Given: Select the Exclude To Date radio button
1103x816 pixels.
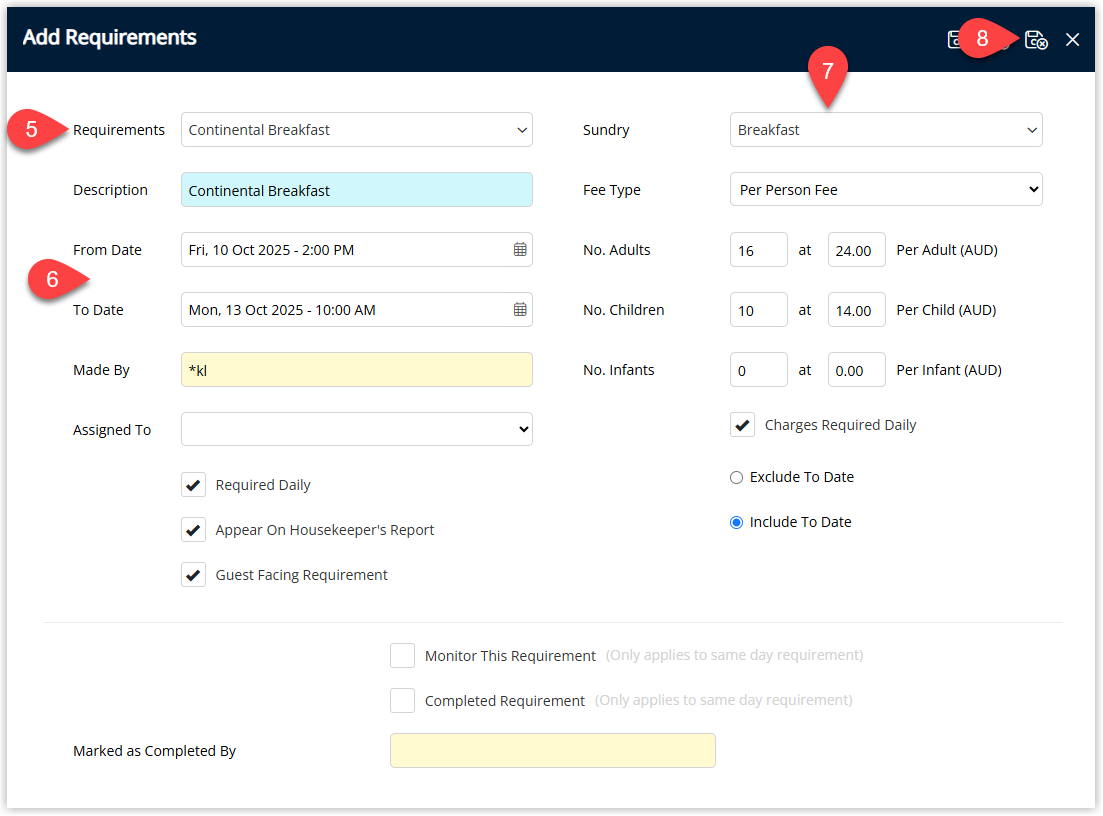Looking at the screenshot, I should 737,478.
